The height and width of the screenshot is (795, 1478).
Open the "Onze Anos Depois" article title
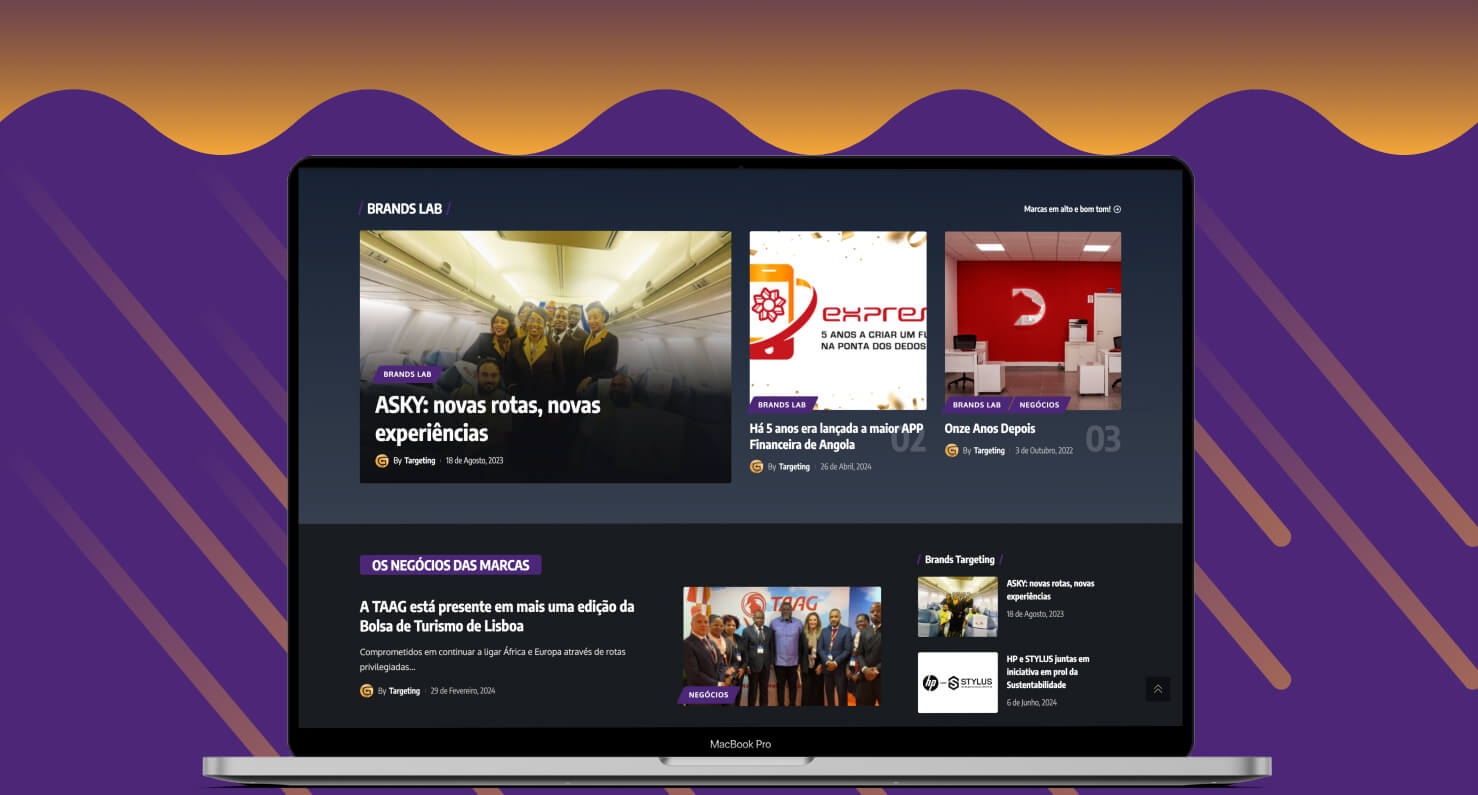[x=989, y=429]
